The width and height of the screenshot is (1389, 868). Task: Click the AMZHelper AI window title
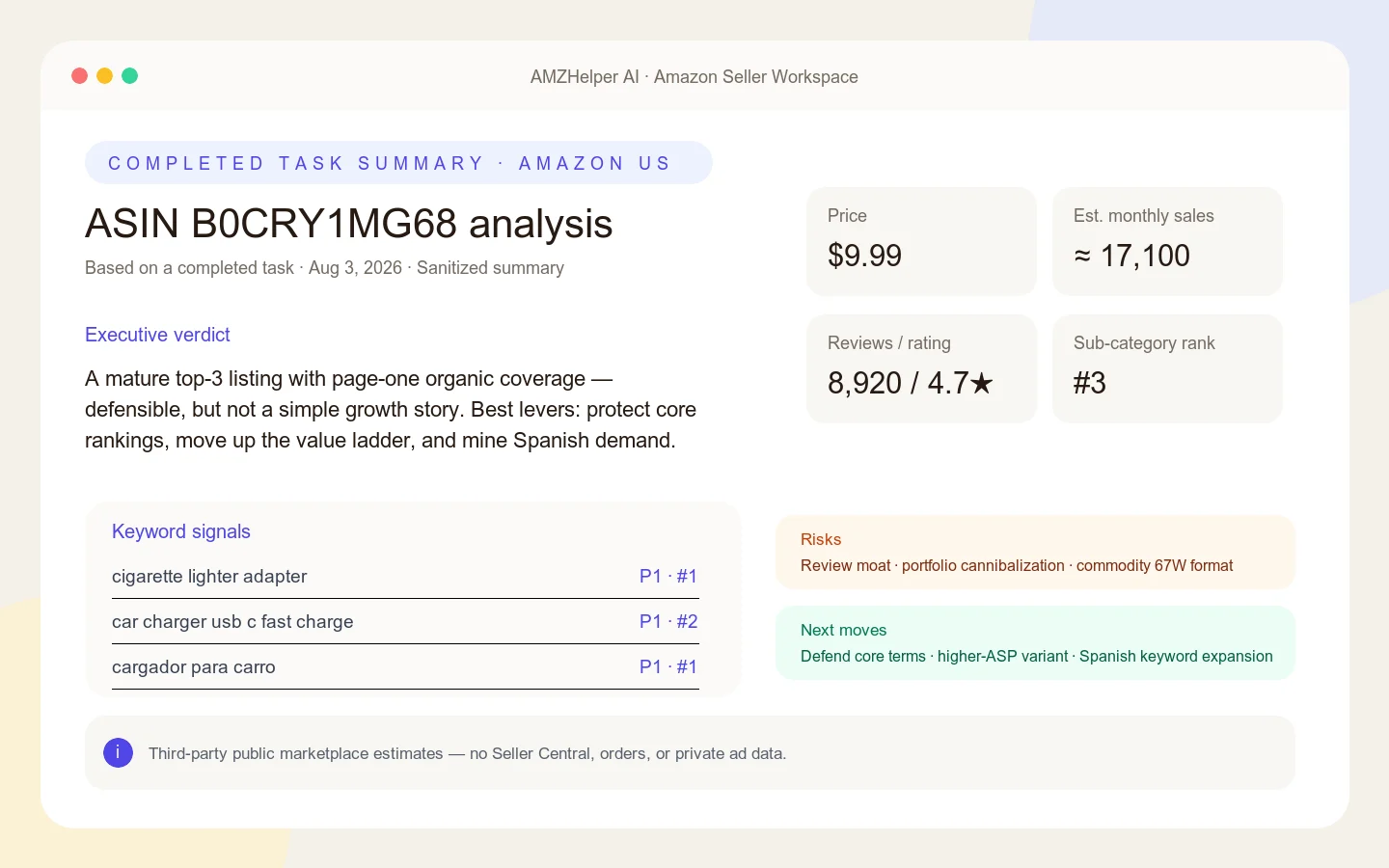pyautogui.click(x=694, y=77)
